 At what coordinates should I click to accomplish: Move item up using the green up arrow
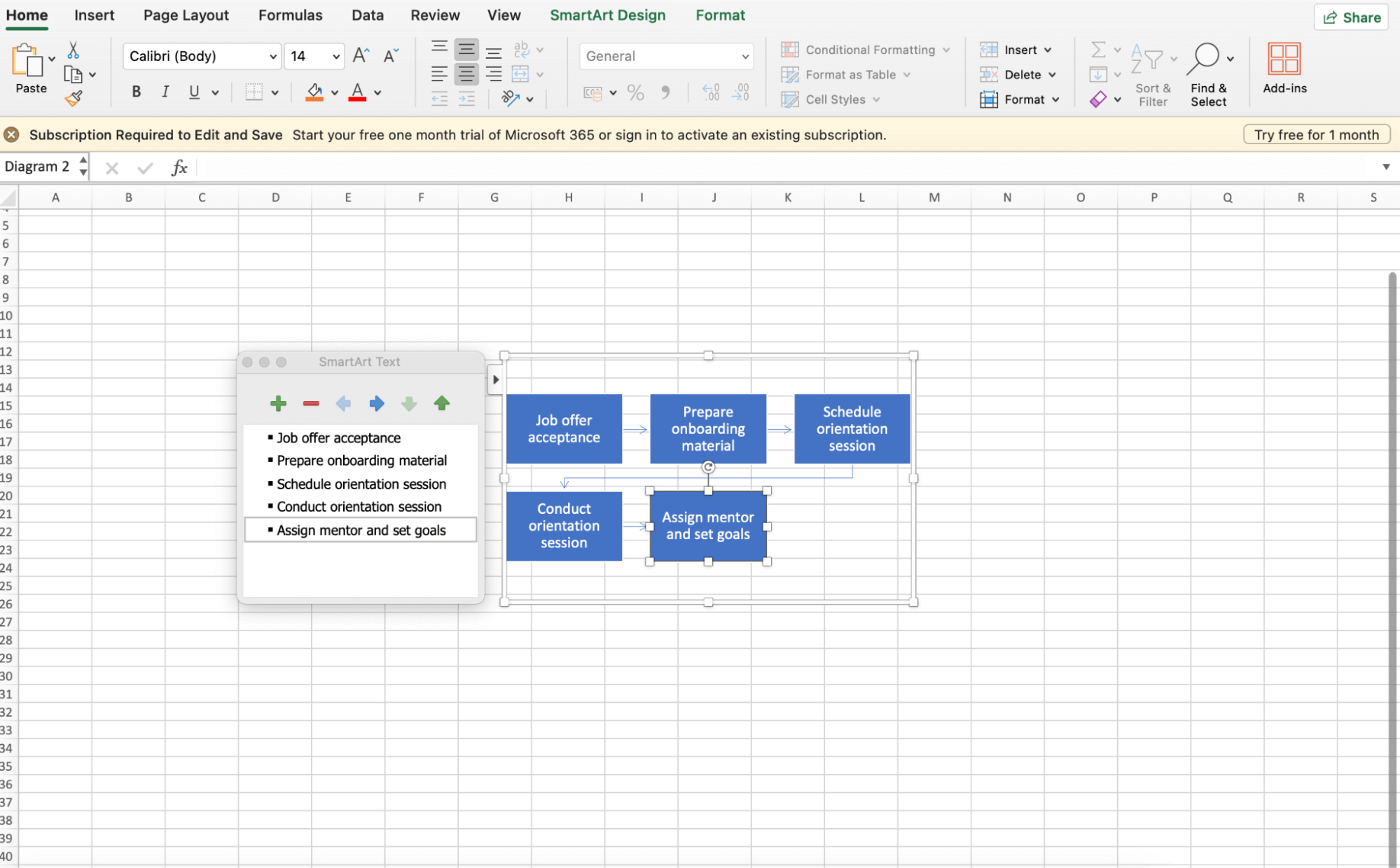tap(441, 403)
